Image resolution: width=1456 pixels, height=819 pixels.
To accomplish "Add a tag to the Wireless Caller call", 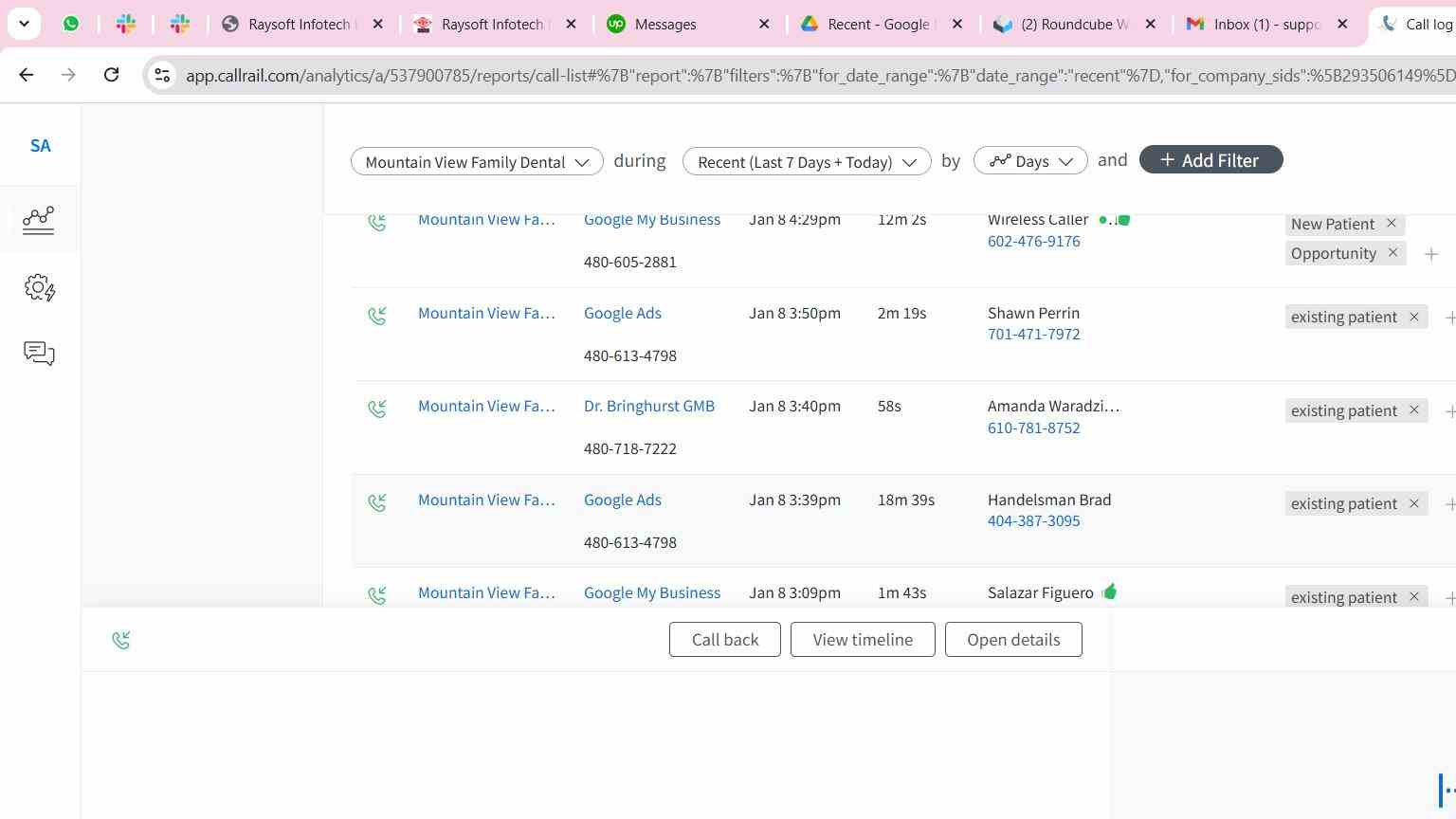I will click(x=1431, y=254).
